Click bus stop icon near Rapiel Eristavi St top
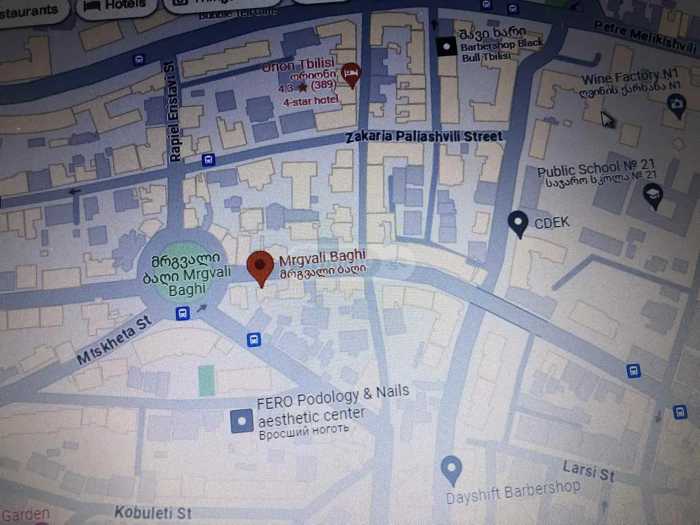This screenshot has width=700, height=525. click(x=139, y=59)
